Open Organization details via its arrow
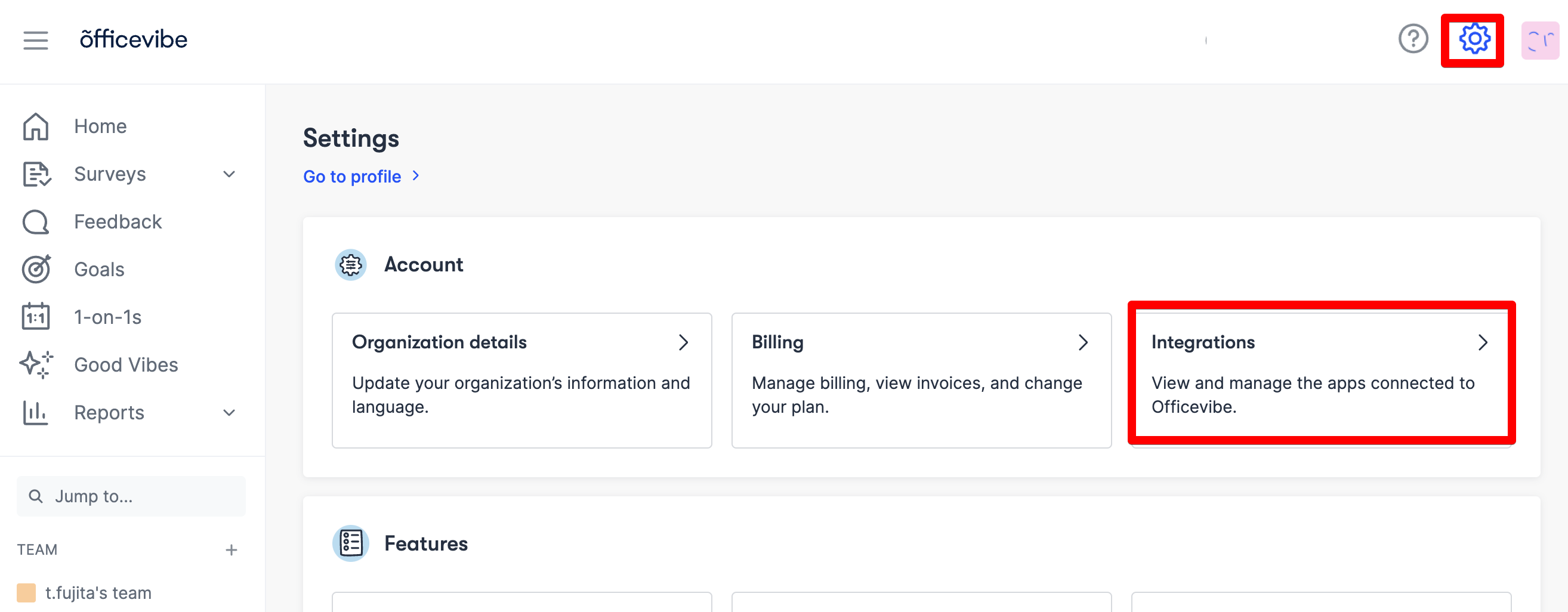Image resolution: width=1568 pixels, height=612 pixels. [683, 342]
